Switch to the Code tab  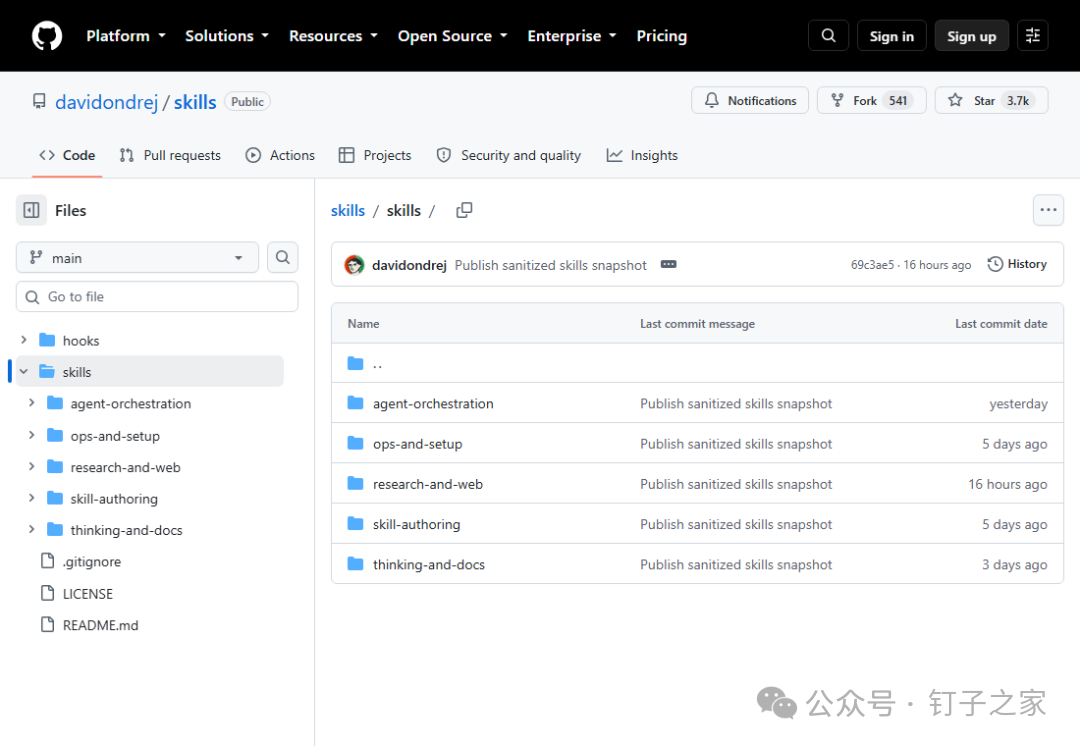pyautogui.click(x=67, y=155)
